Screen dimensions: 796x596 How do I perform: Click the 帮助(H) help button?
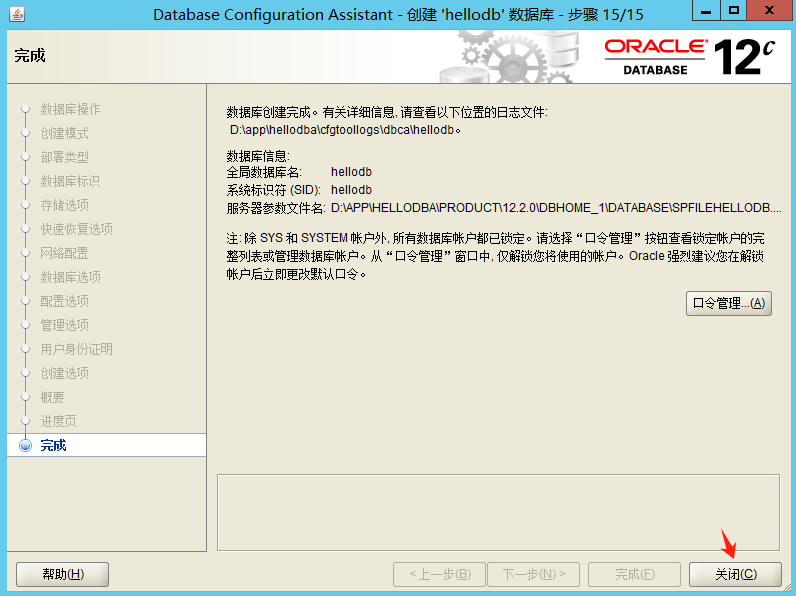click(x=62, y=574)
